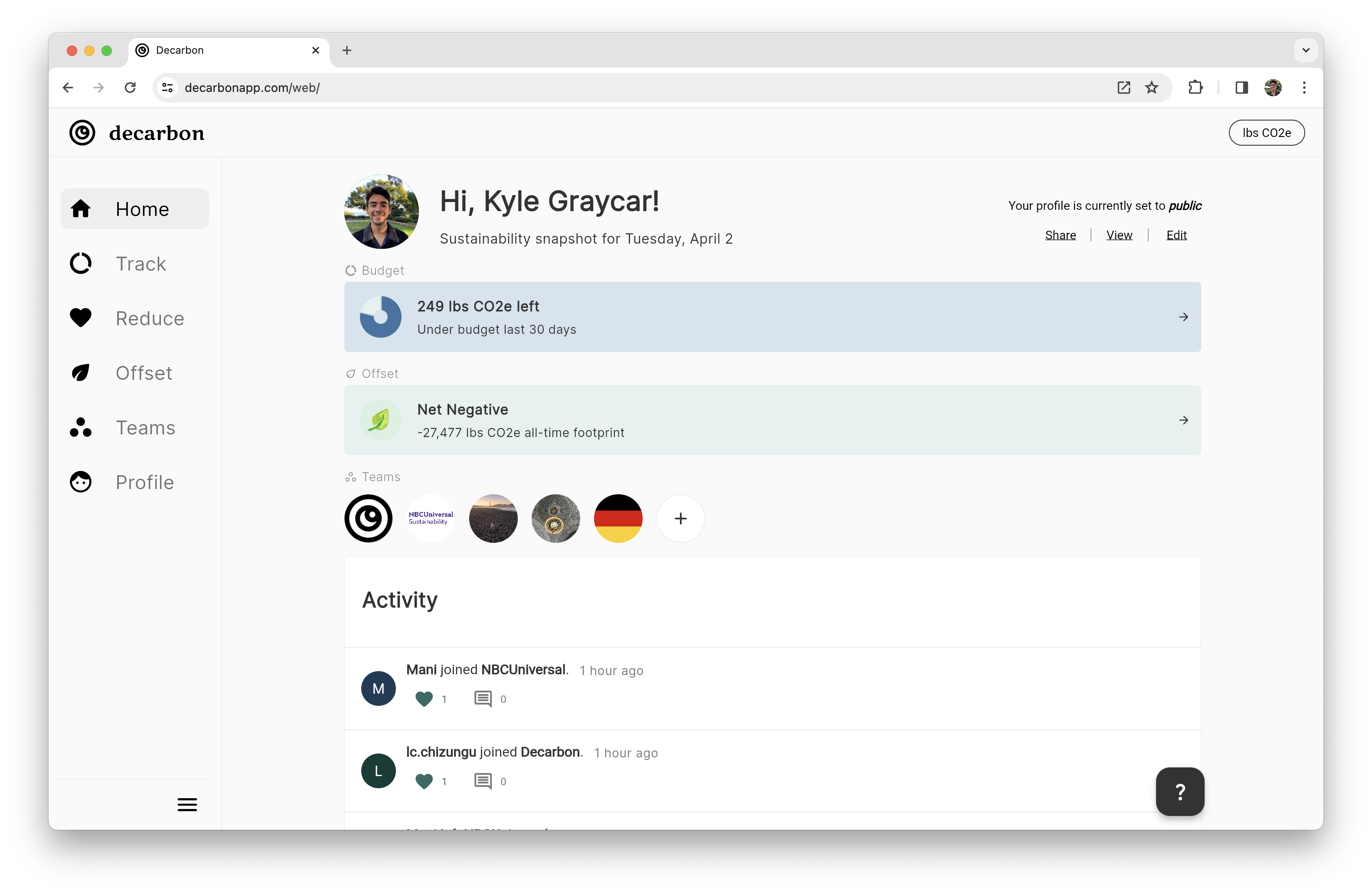1372x894 pixels.
Task: Click the Profile face icon
Action: [80, 482]
